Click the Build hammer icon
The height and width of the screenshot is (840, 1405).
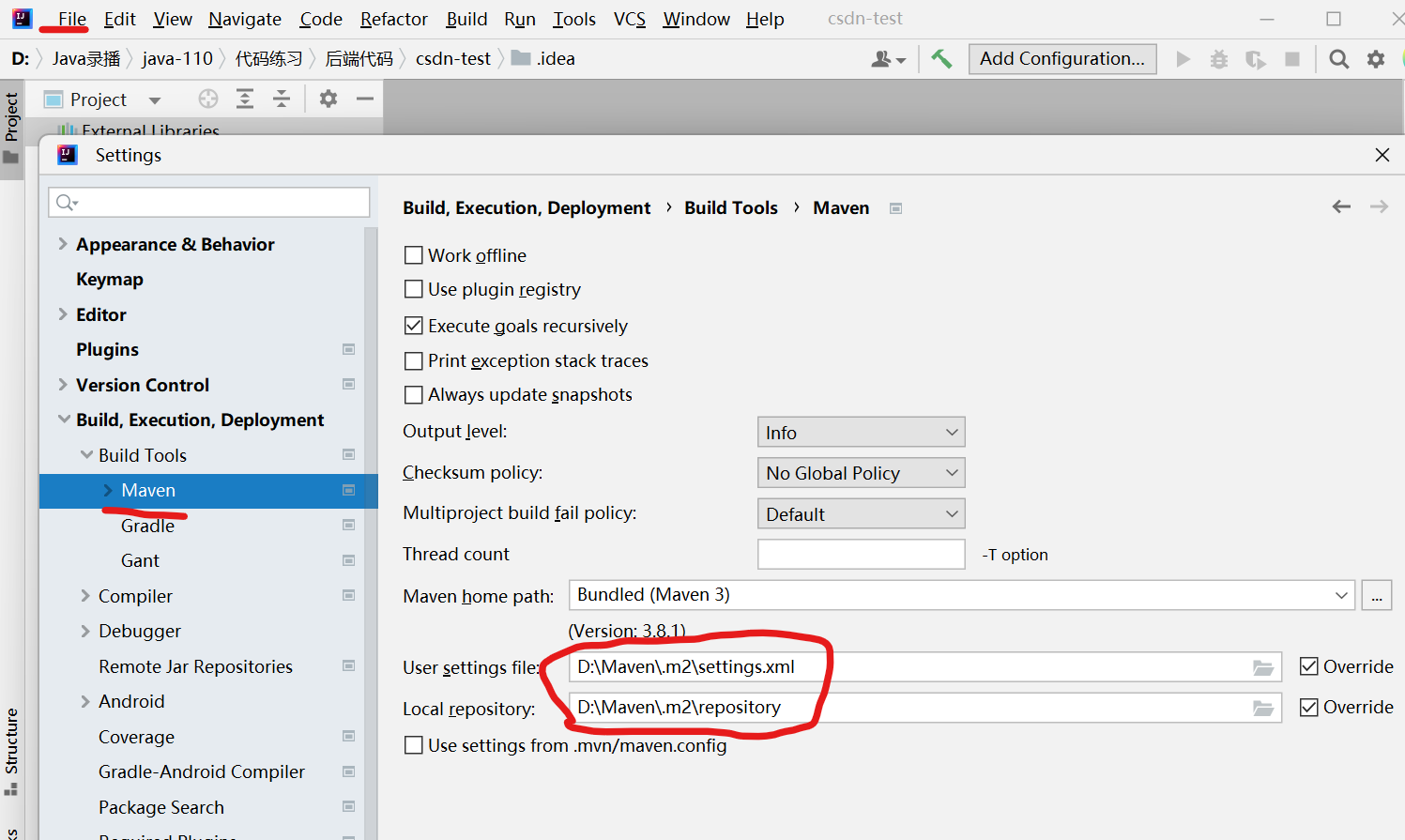(941, 59)
